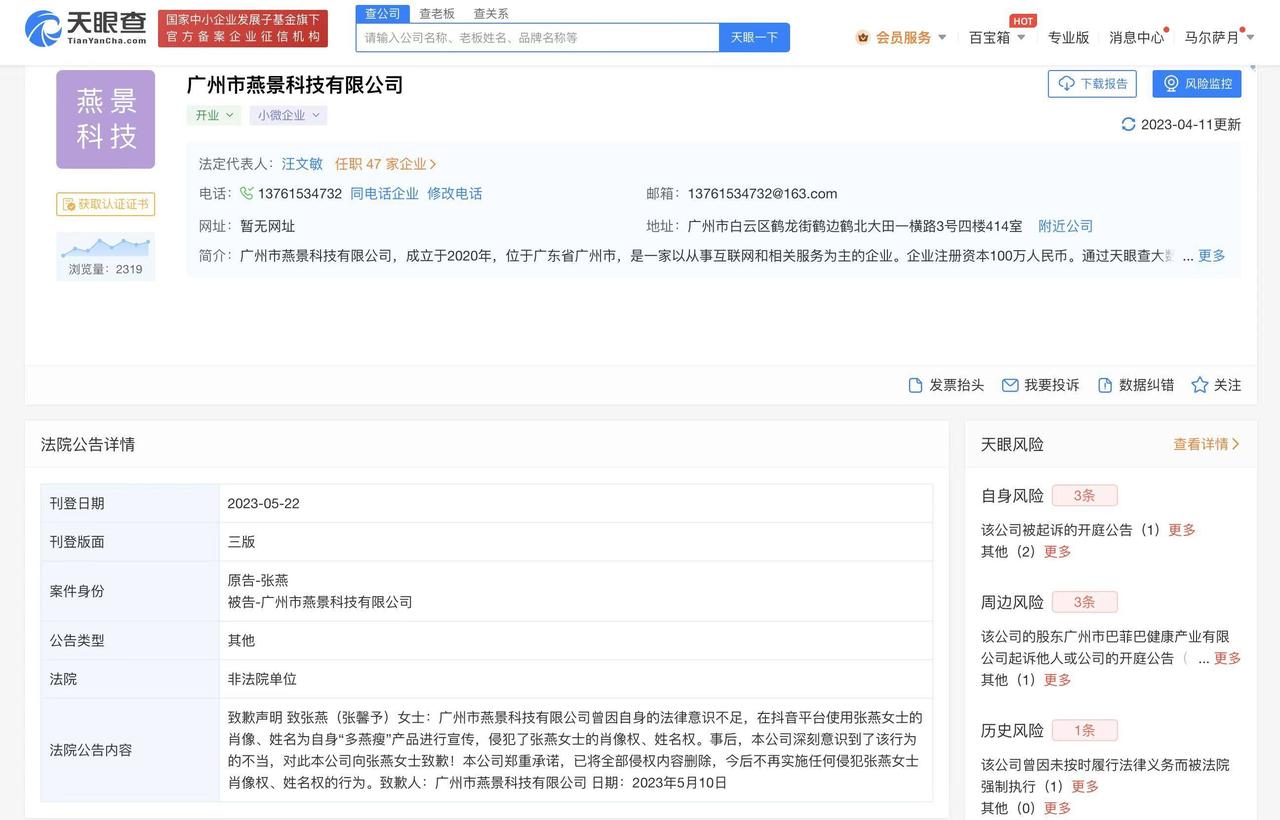Screen dimensions: 1280x820
Task: Click the refresh icon beside 2023-04-11更新
Action: pyautogui.click(x=1128, y=124)
